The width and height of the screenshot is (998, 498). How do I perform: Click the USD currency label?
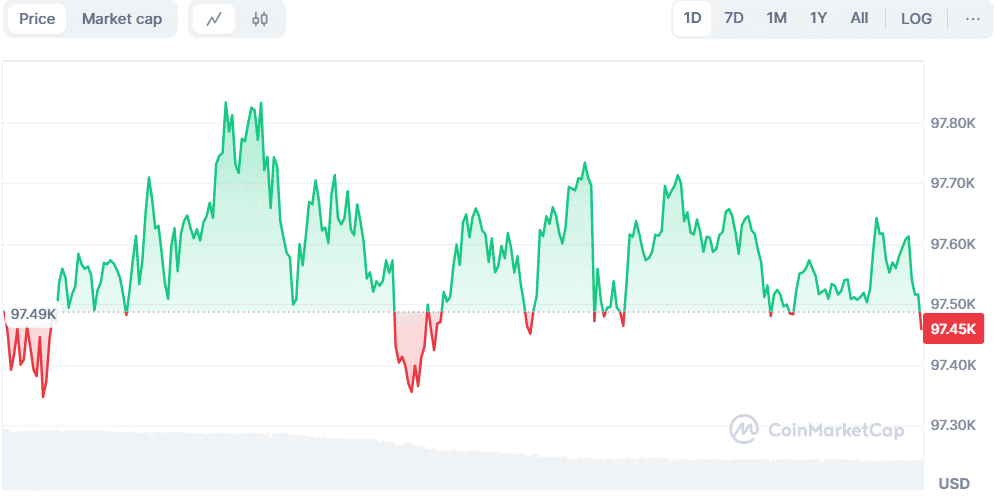[954, 484]
